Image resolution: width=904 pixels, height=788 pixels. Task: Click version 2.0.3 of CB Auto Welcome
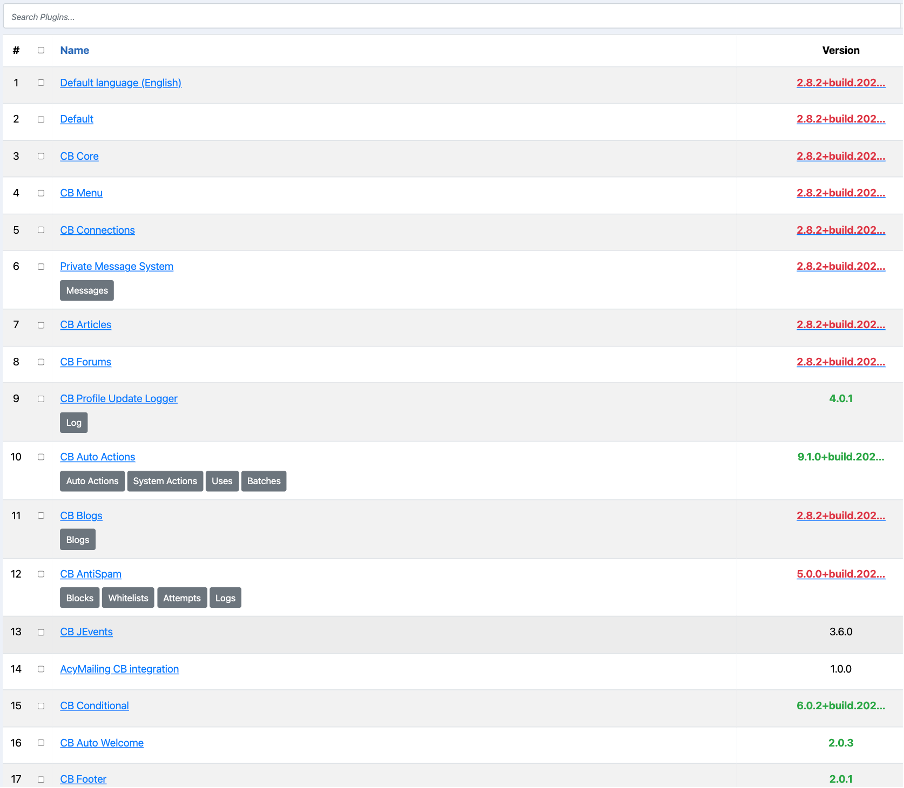[841, 743]
